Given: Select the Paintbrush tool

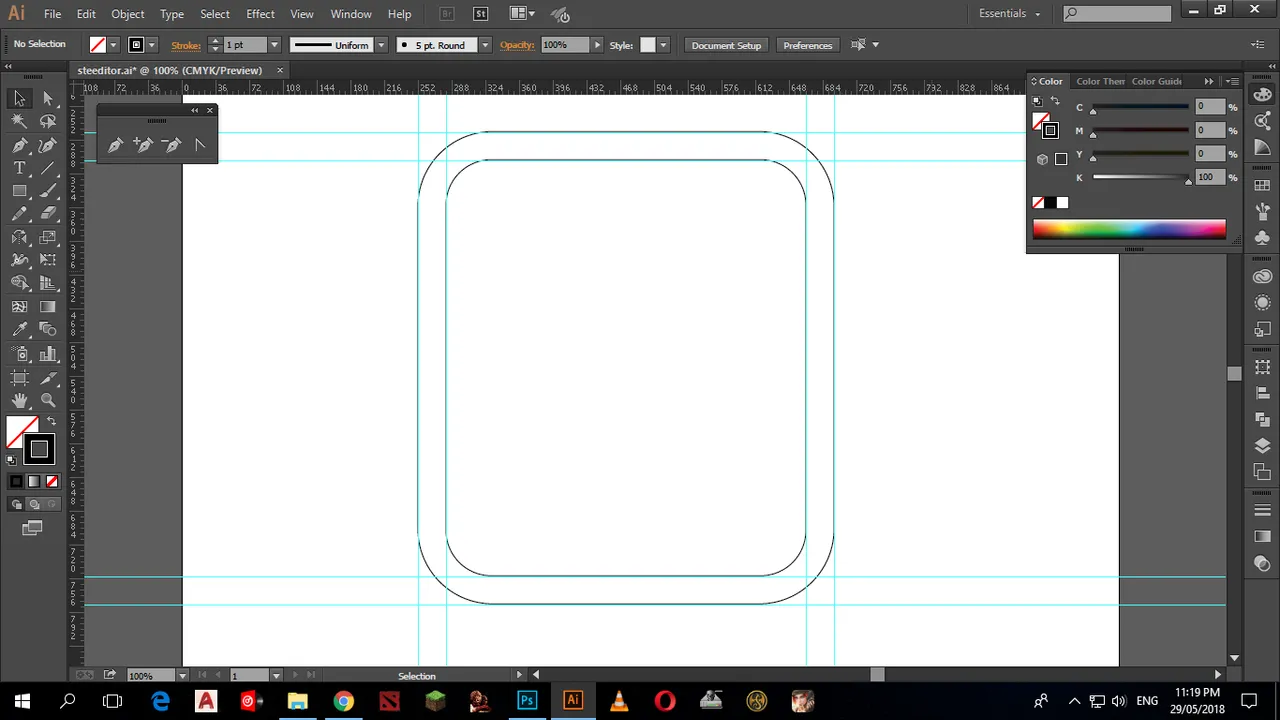Looking at the screenshot, I should 48,191.
